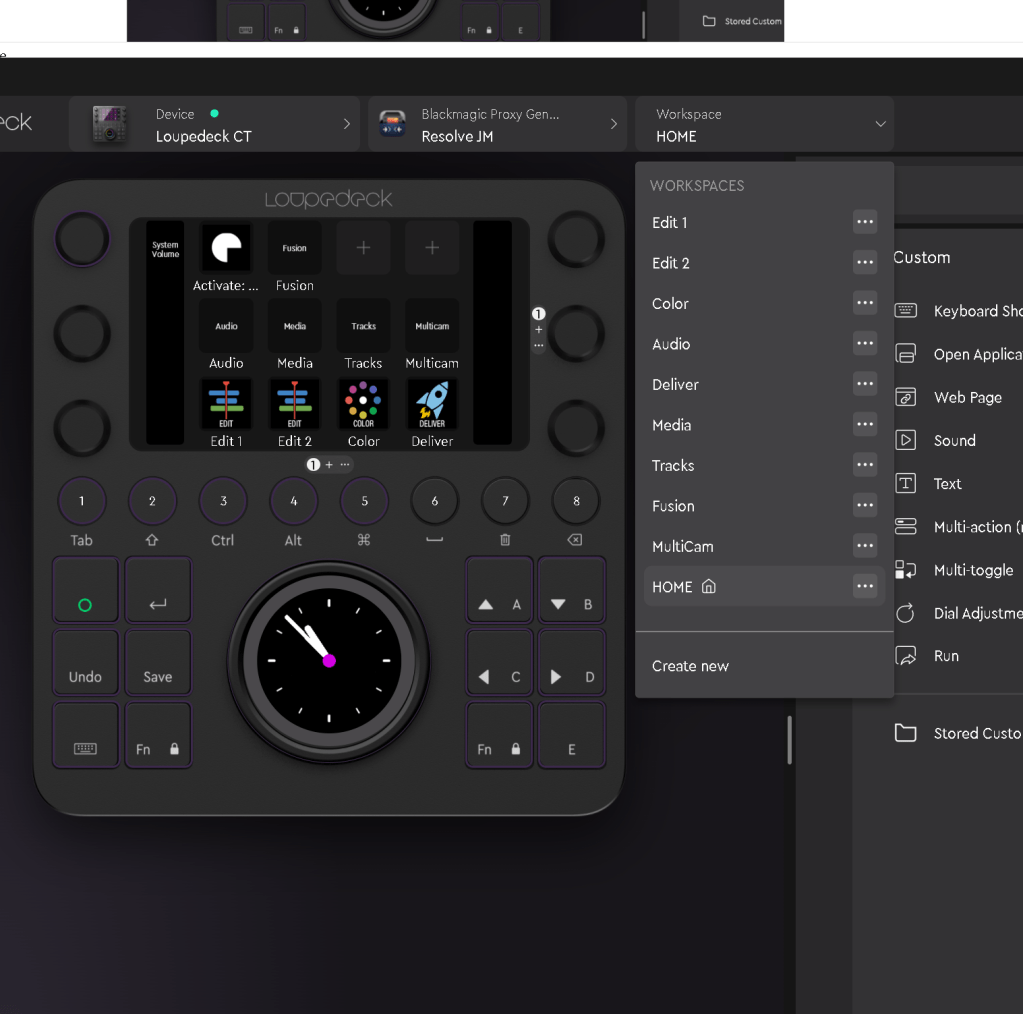
Task: Click the Save square button
Action: pyautogui.click(x=158, y=662)
